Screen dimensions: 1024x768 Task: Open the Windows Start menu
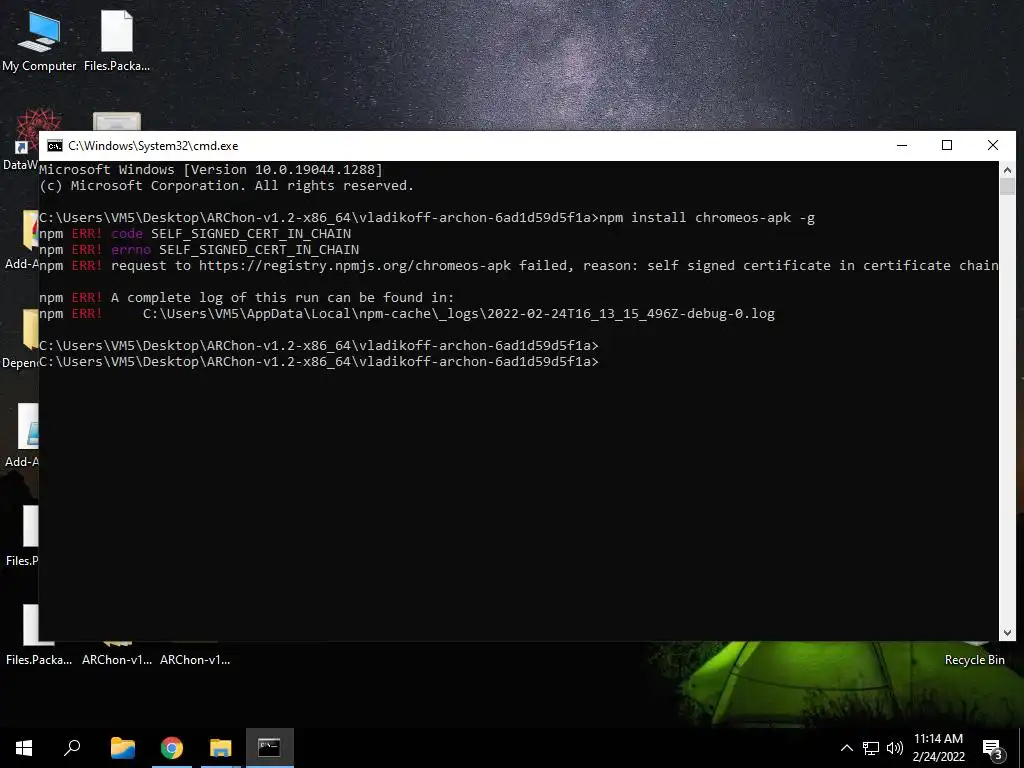pyautogui.click(x=24, y=748)
